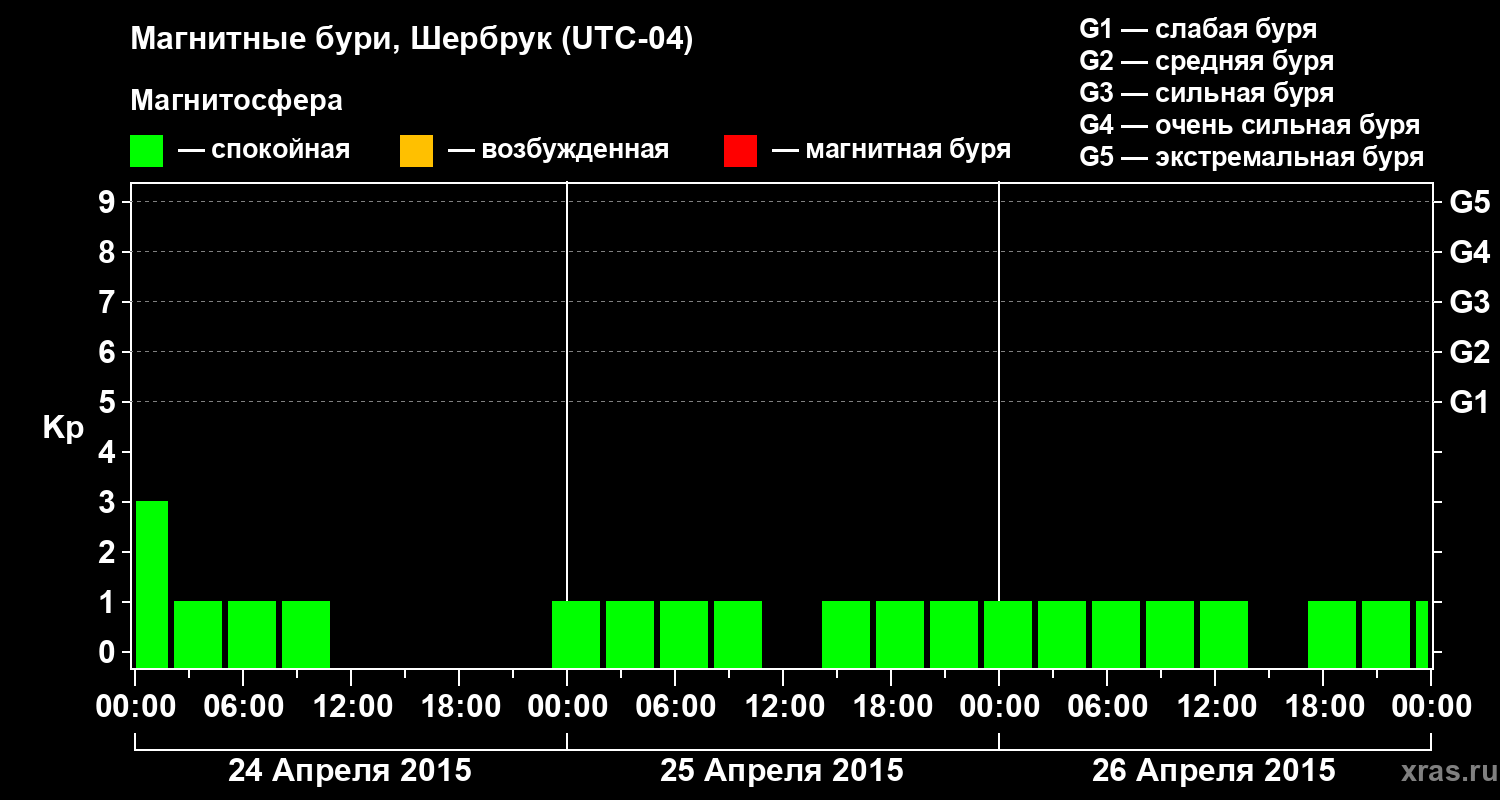Click the last narrow green bar on 26 April
This screenshot has height=800, width=1500.
pyautogui.click(x=1422, y=634)
